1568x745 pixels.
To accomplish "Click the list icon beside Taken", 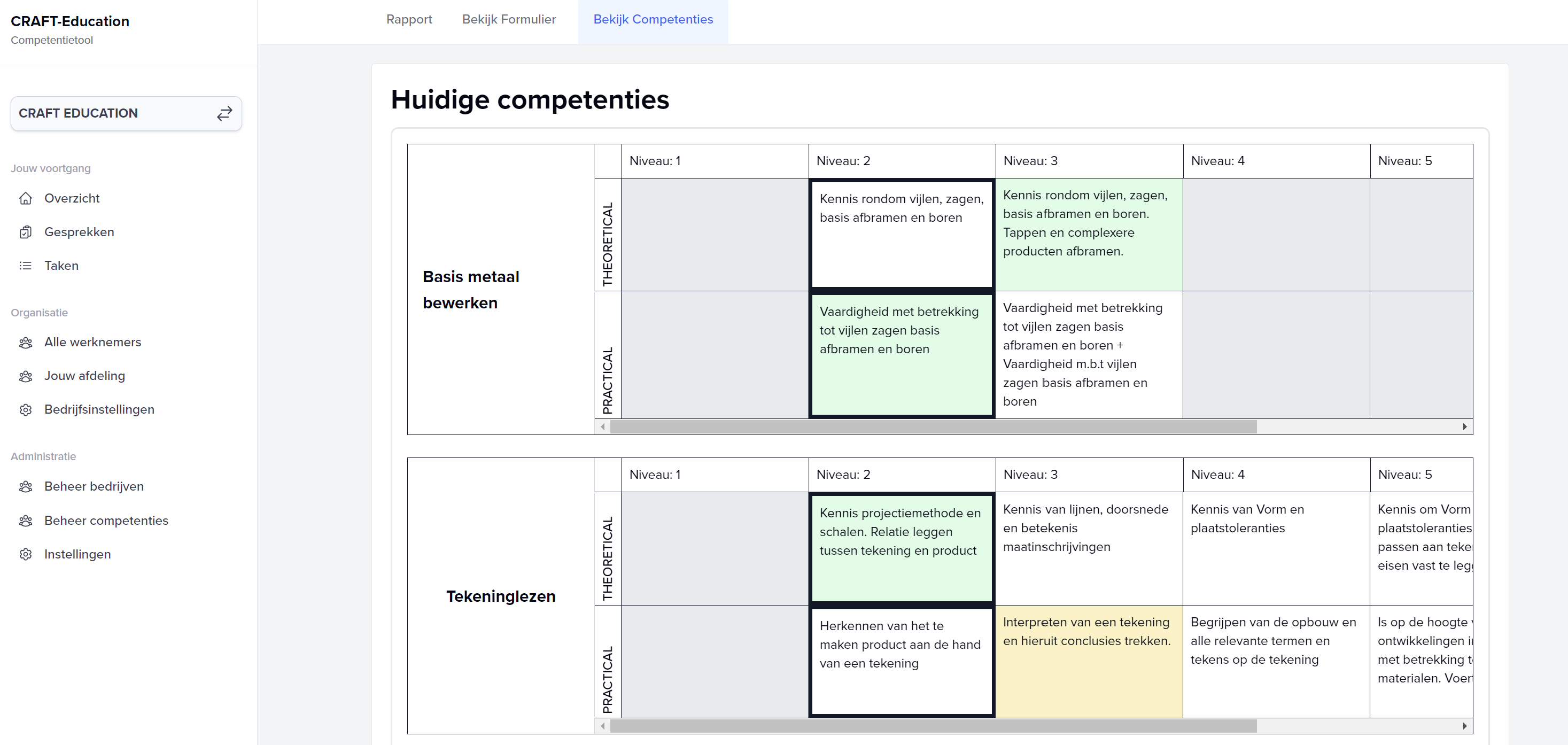I will (26, 266).
